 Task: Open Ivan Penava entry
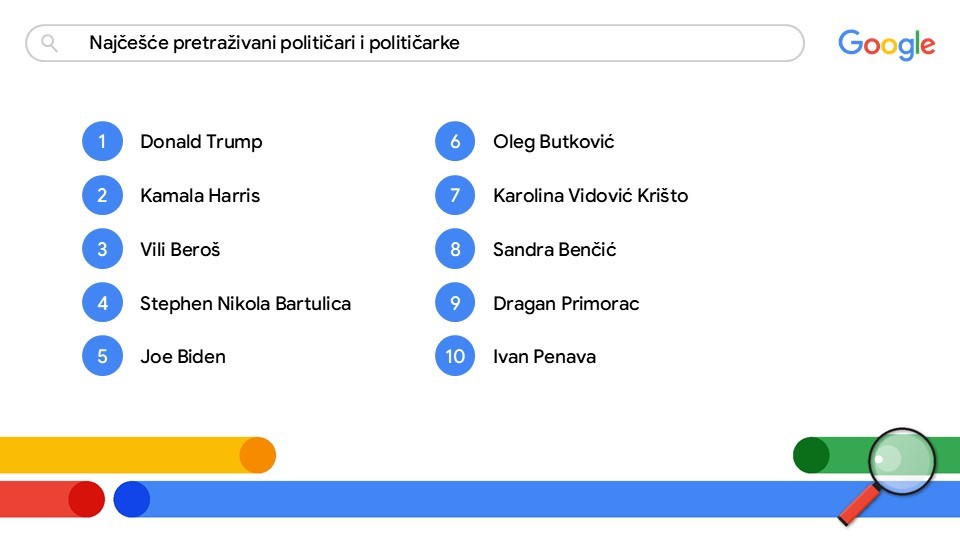click(x=544, y=356)
